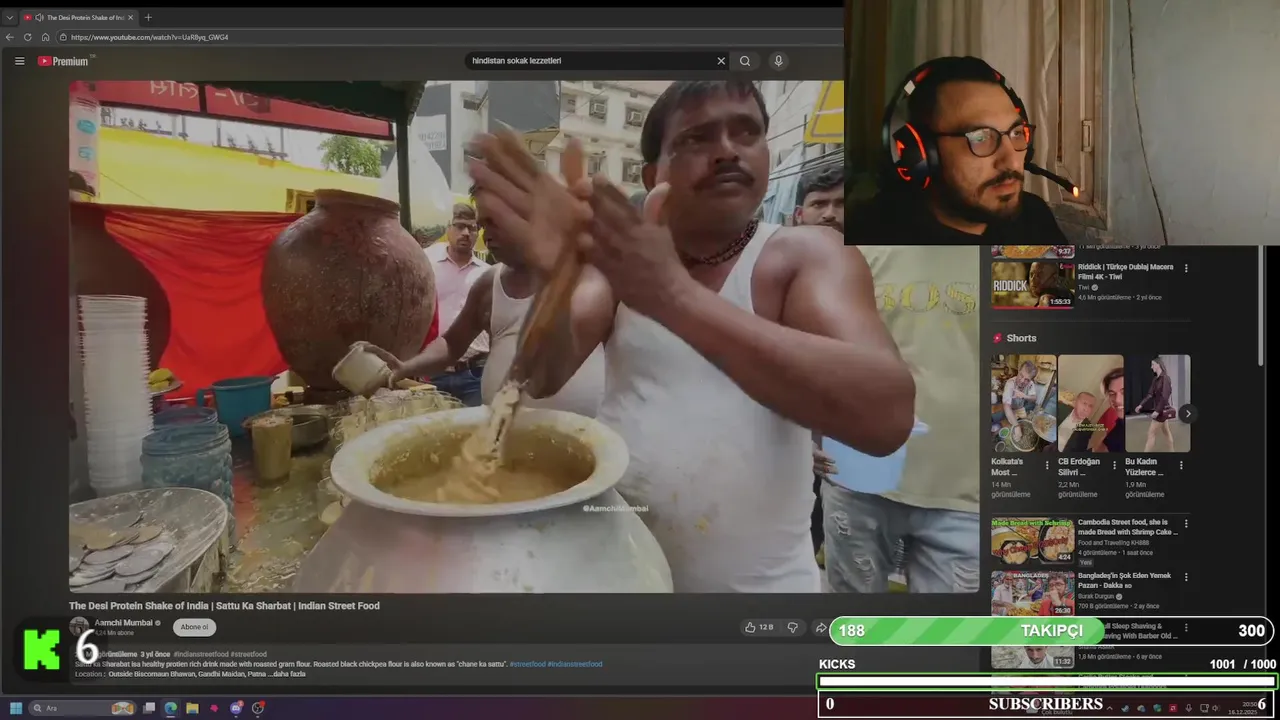Open the #indianstreetfood hashtag above description
1280x720 pixels.
click(x=201, y=654)
